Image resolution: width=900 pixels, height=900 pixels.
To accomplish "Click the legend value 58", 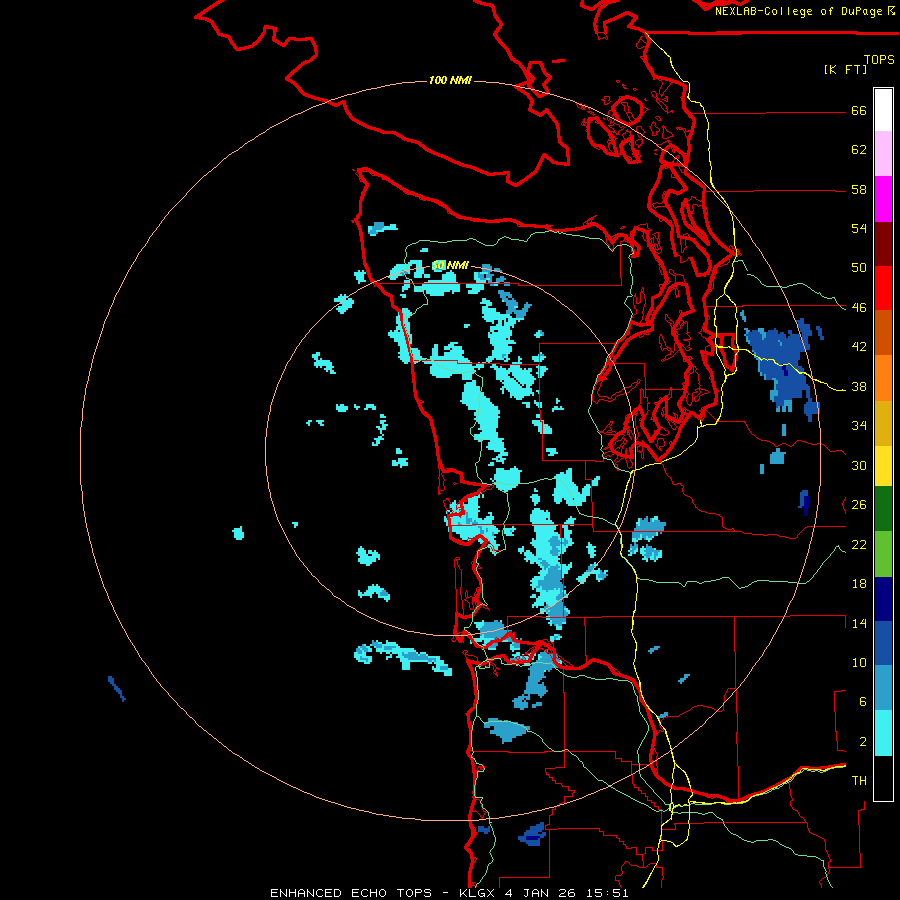I will coord(859,189).
